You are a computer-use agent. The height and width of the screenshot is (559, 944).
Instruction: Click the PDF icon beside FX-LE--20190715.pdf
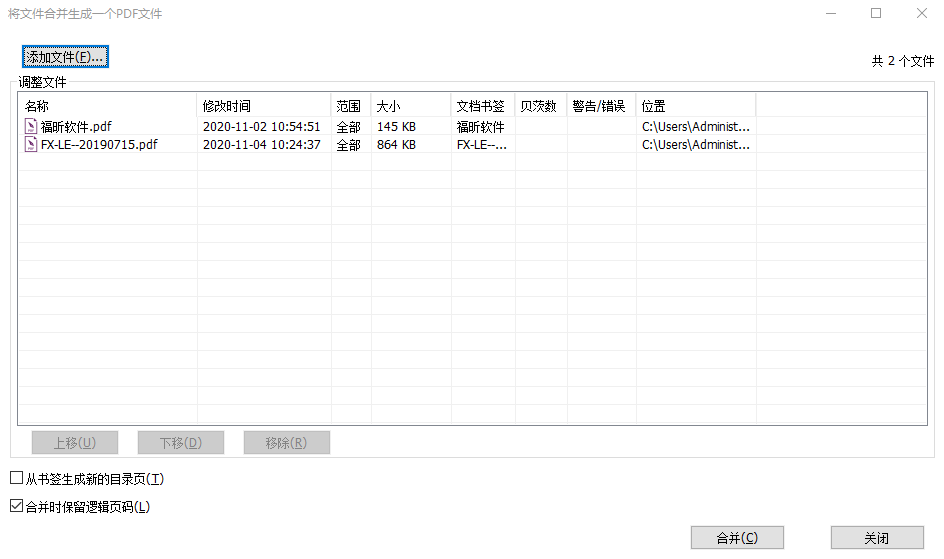pos(31,145)
